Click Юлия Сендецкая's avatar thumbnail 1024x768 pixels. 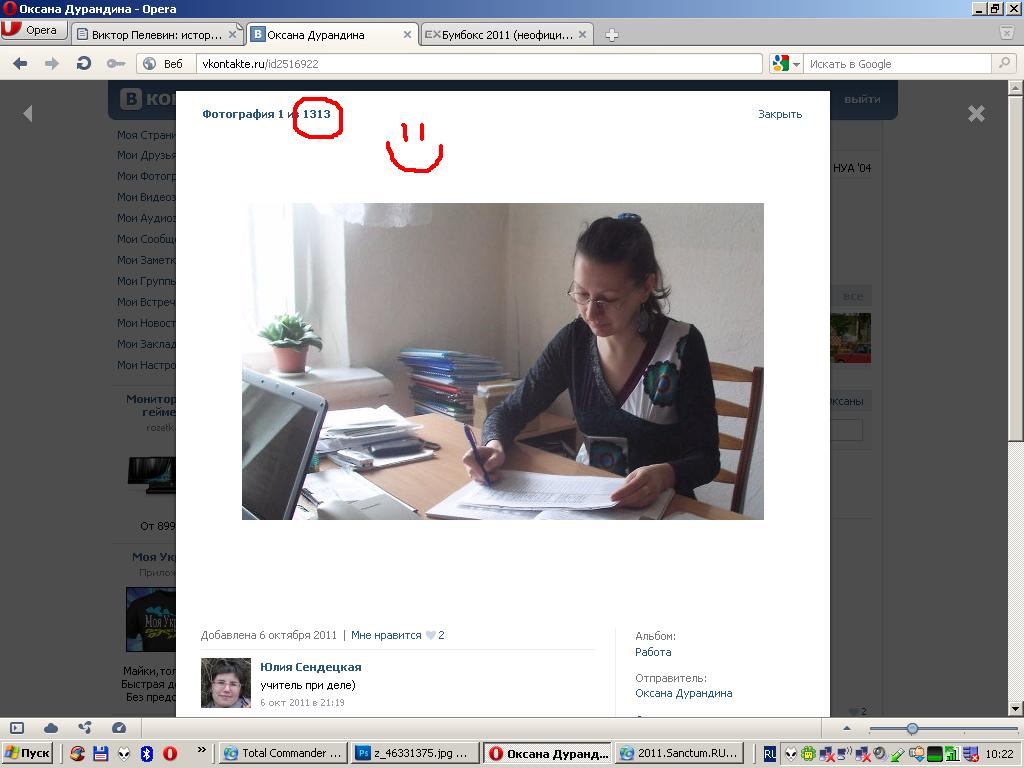[226, 682]
